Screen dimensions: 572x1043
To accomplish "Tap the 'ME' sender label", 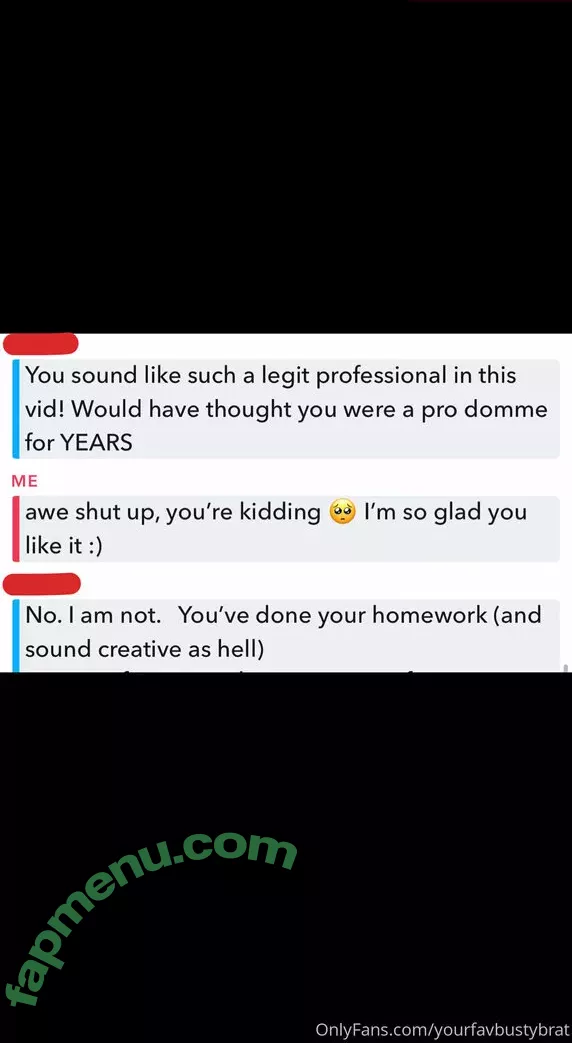I will tap(25, 481).
